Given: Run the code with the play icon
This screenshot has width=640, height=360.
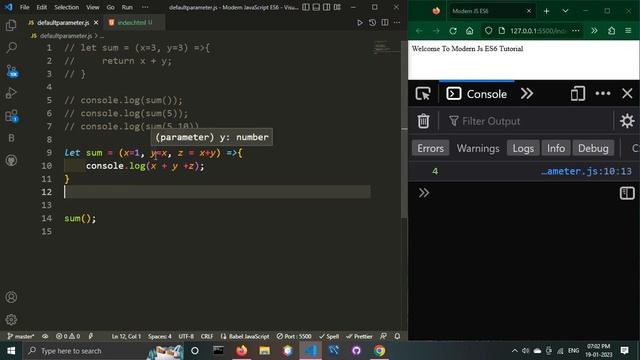Looking at the screenshot, I should click(x=360, y=23).
